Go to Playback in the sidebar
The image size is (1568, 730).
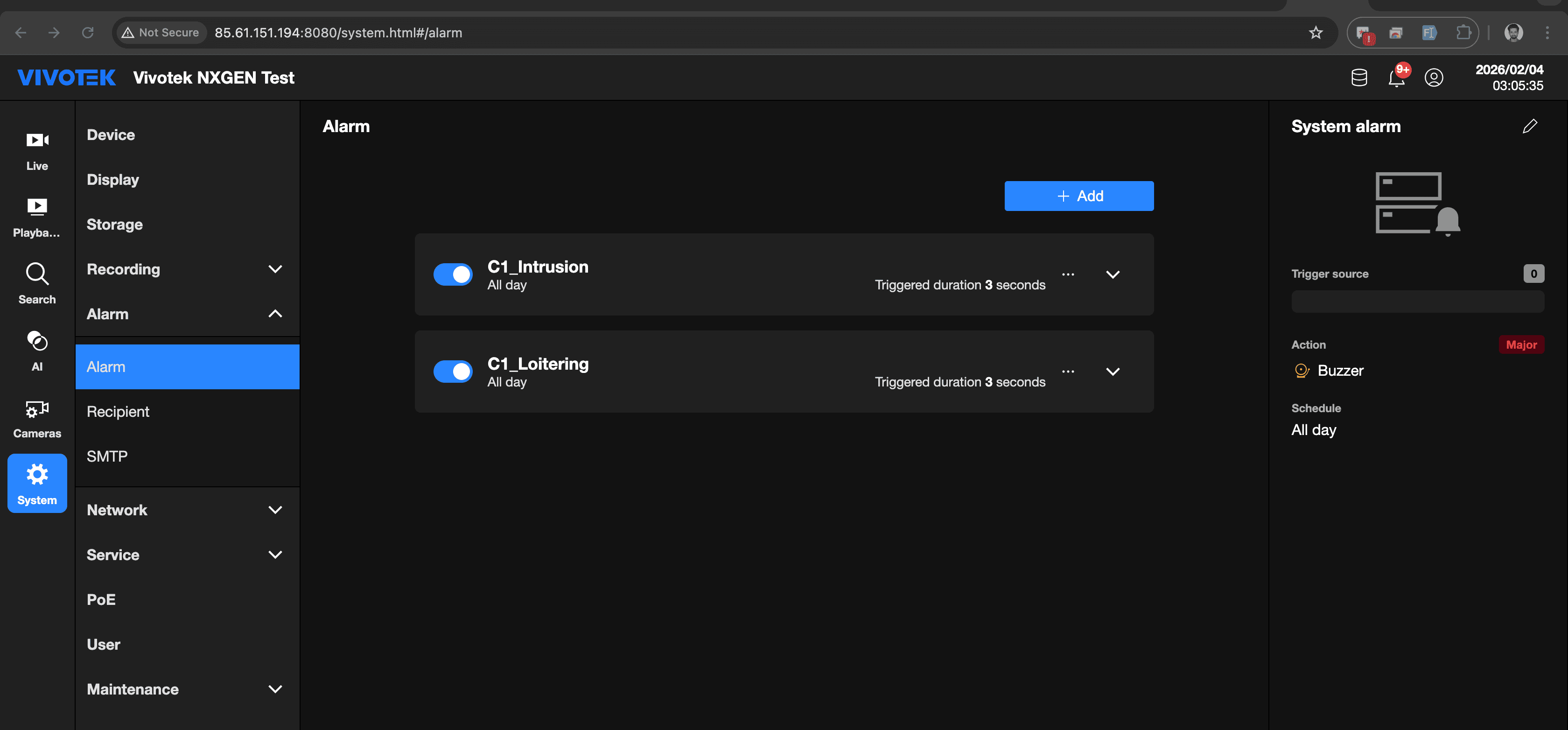point(37,217)
